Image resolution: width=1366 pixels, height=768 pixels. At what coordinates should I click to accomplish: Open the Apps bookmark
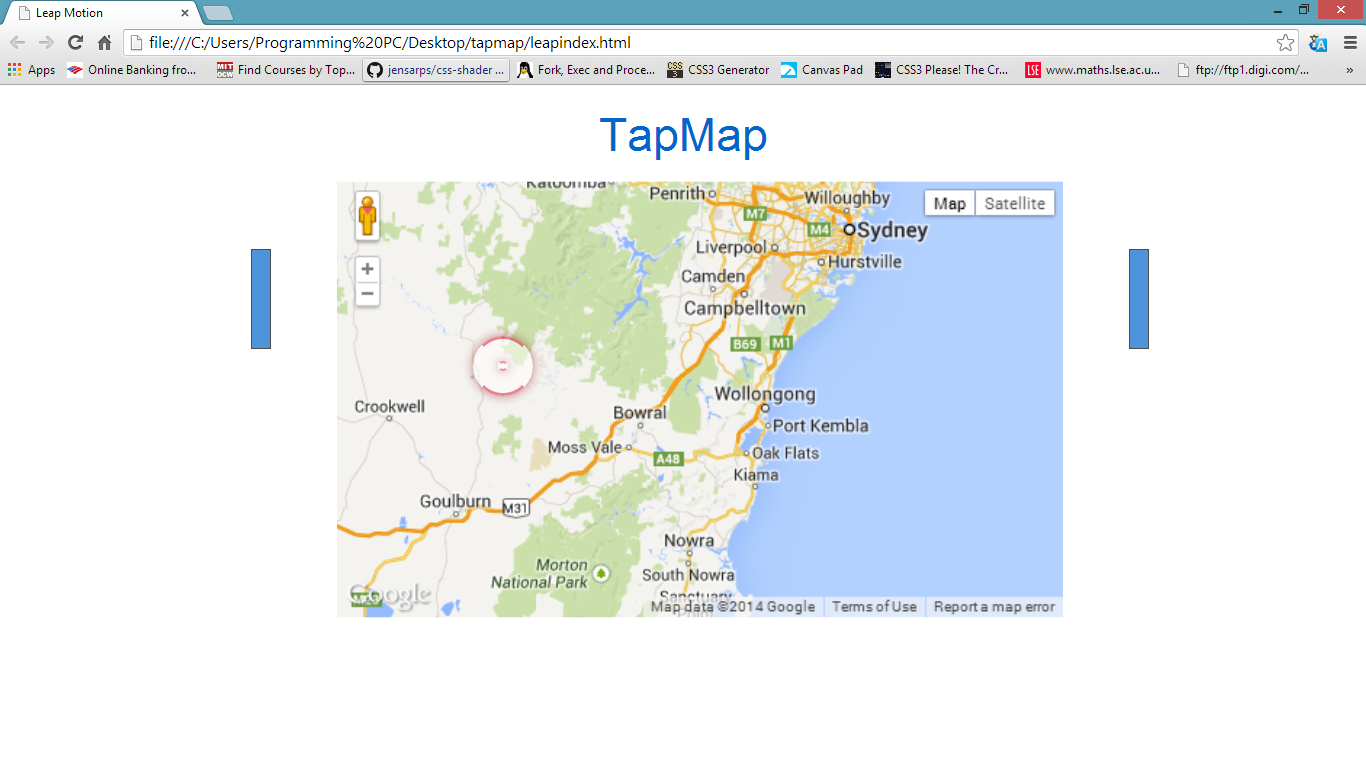pos(31,70)
